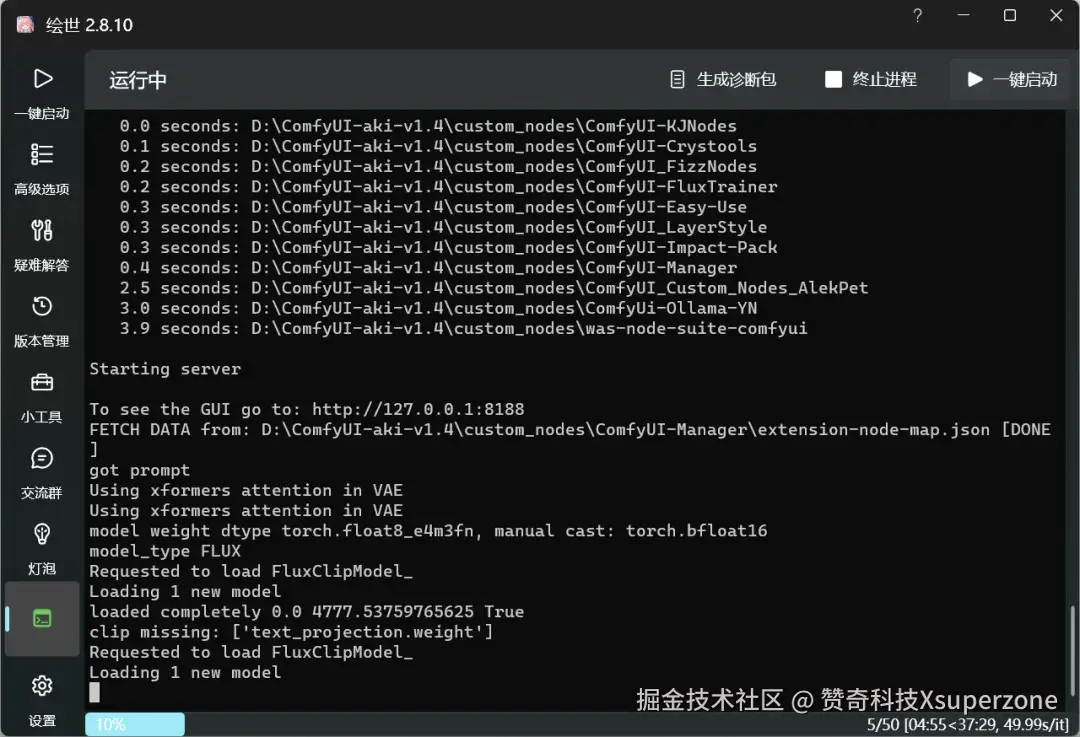
Task: Click 一键启动 launch button in header
Action: click(x=1012, y=80)
